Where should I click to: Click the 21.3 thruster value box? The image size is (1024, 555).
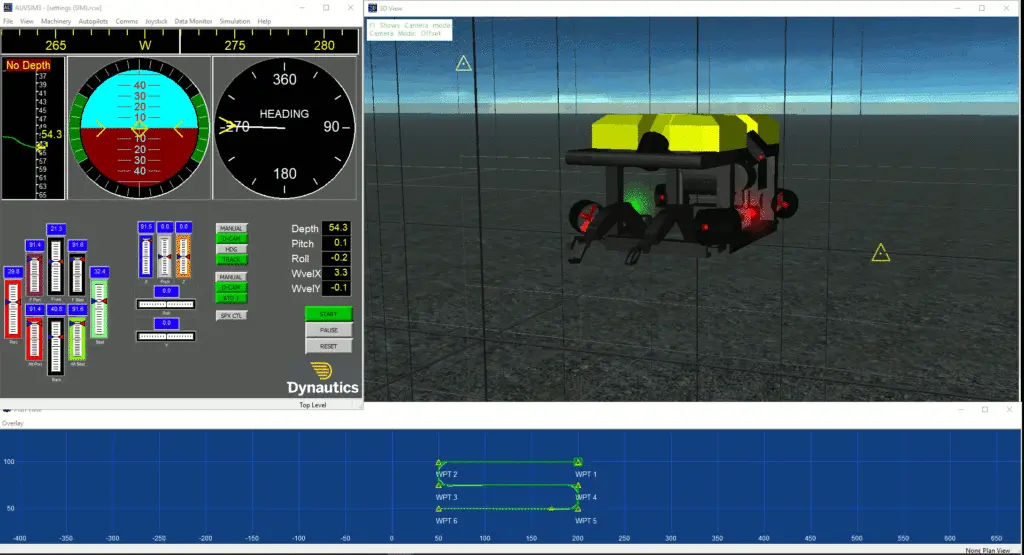(56, 229)
